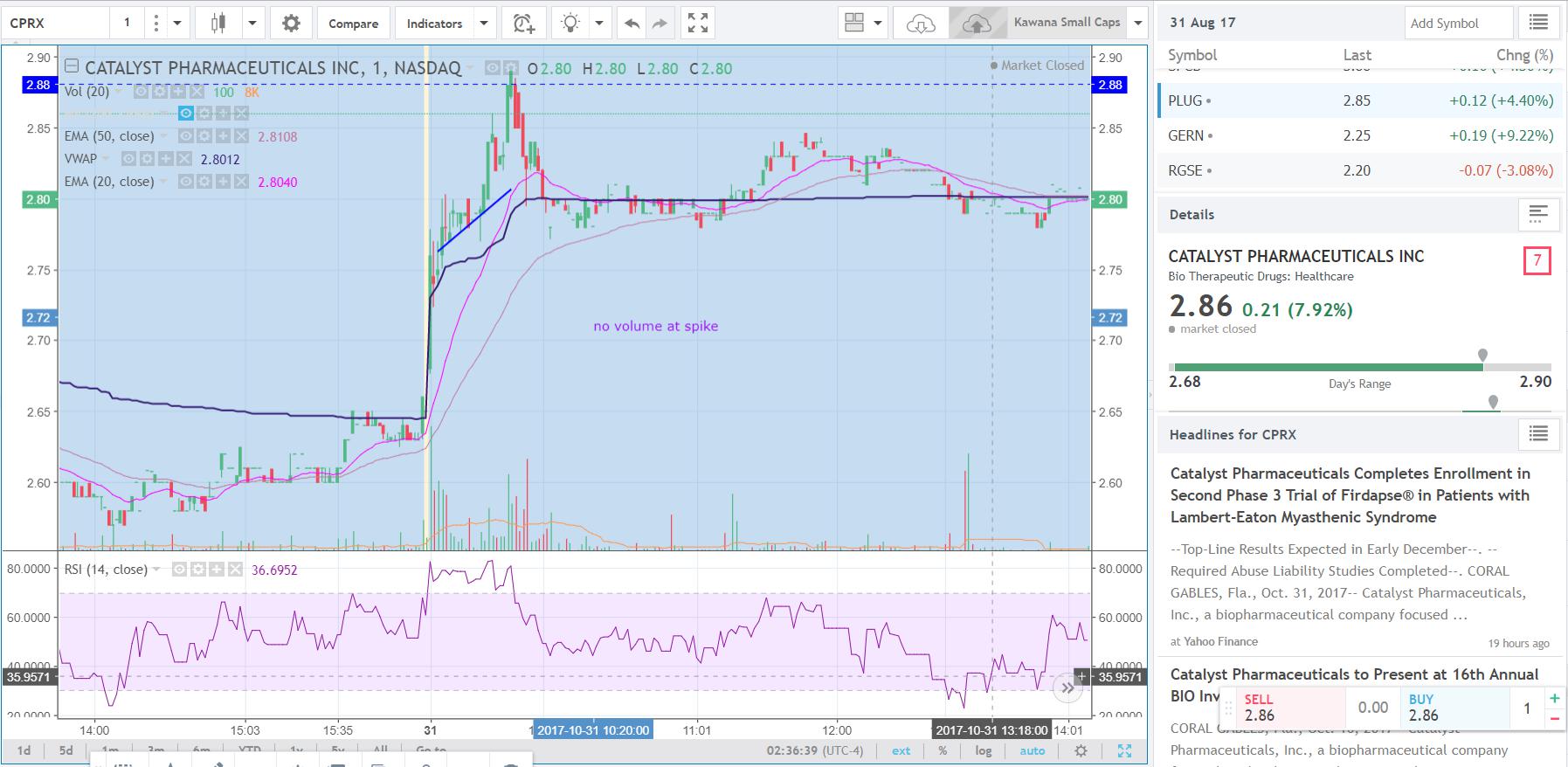
Task: Select RGSE in the watchlist
Action: (x=1360, y=170)
